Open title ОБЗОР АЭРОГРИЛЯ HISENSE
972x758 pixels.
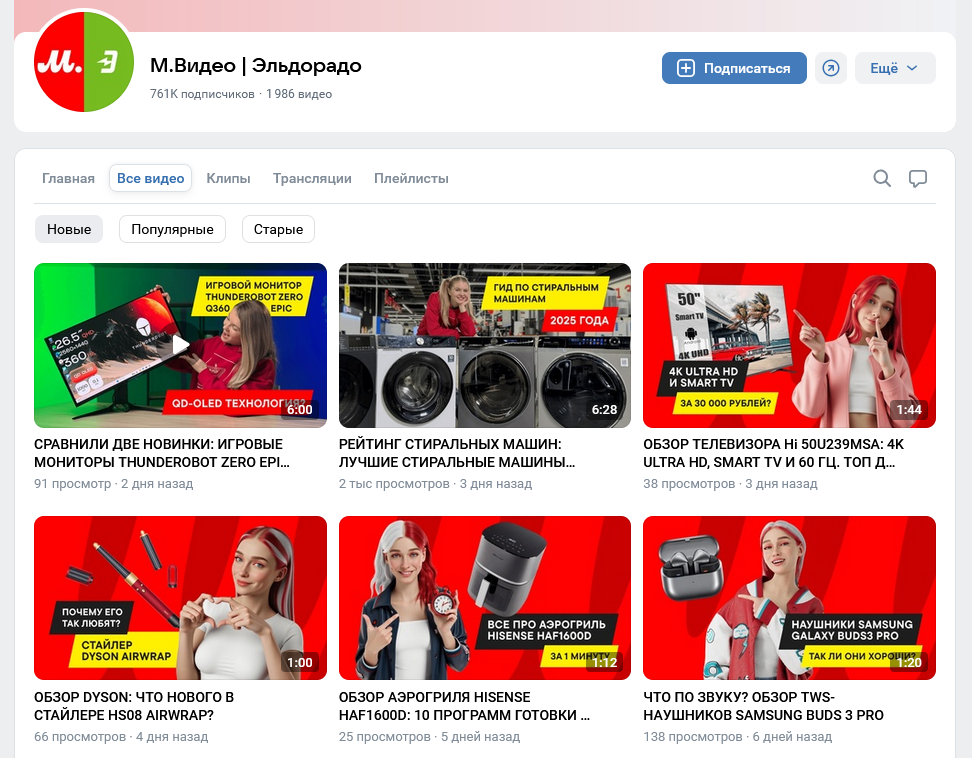pos(464,706)
